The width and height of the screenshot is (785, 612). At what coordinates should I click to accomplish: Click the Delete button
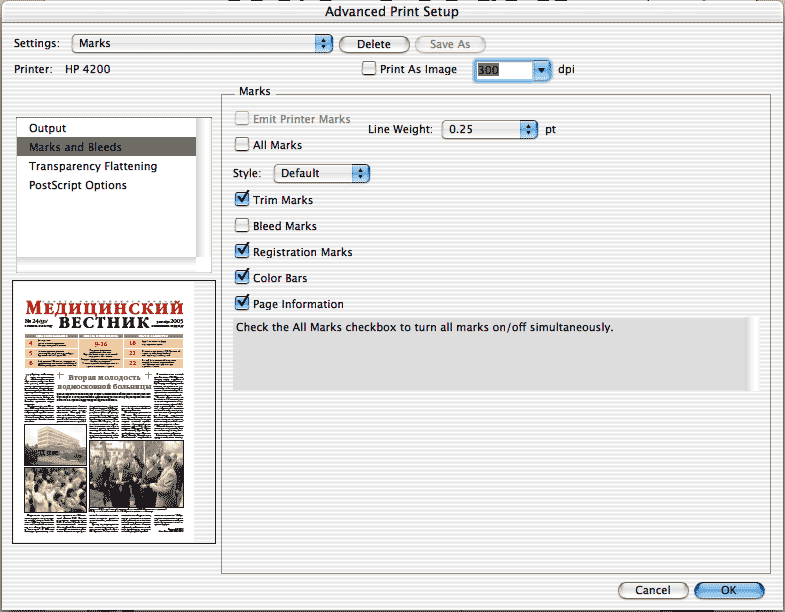[x=374, y=44]
